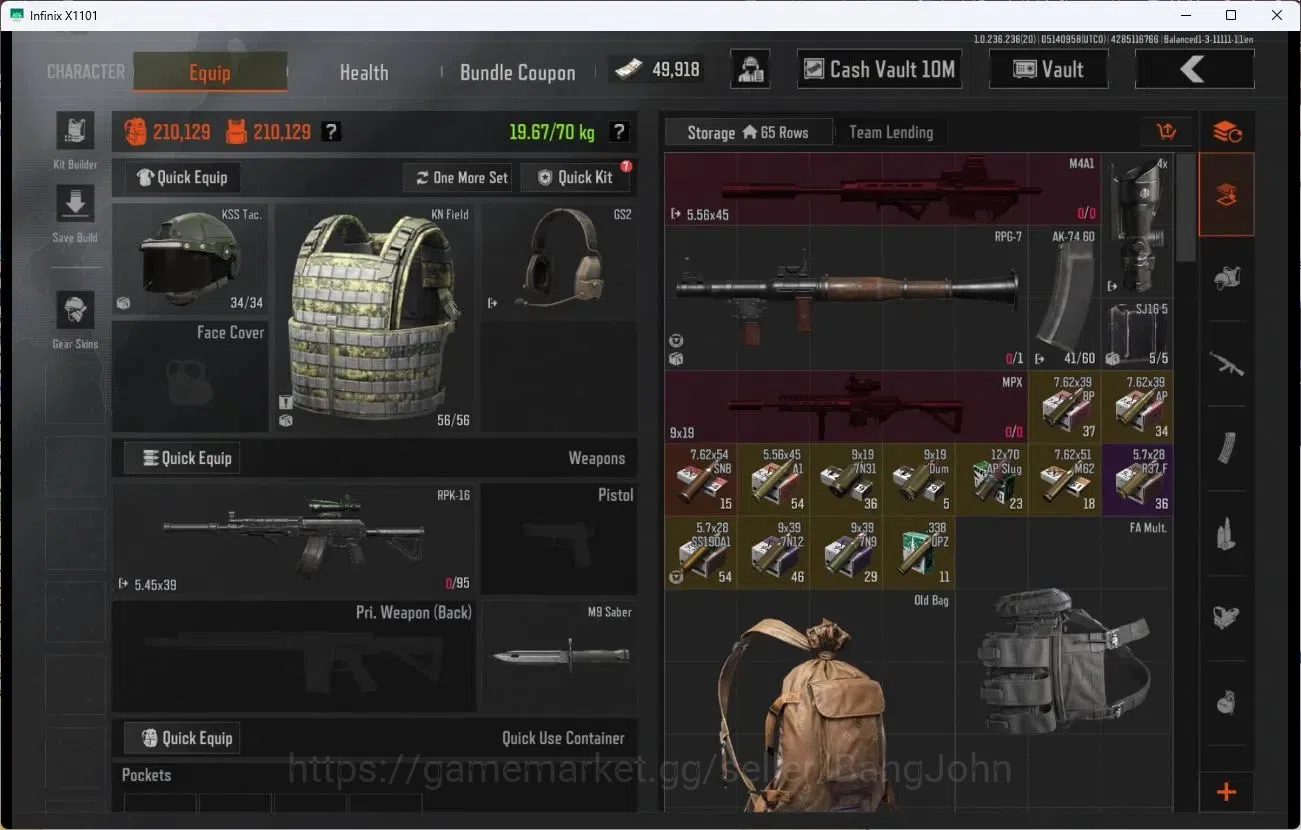Image resolution: width=1301 pixels, height=830 pixels.
Task: Select the rifle weapons filter in sidebar
Action: click(1226, 363)
